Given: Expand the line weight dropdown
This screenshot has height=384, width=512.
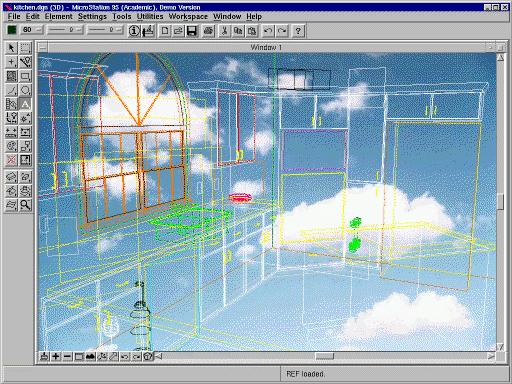Looking at the screenshot, I should tap(105, 30).
